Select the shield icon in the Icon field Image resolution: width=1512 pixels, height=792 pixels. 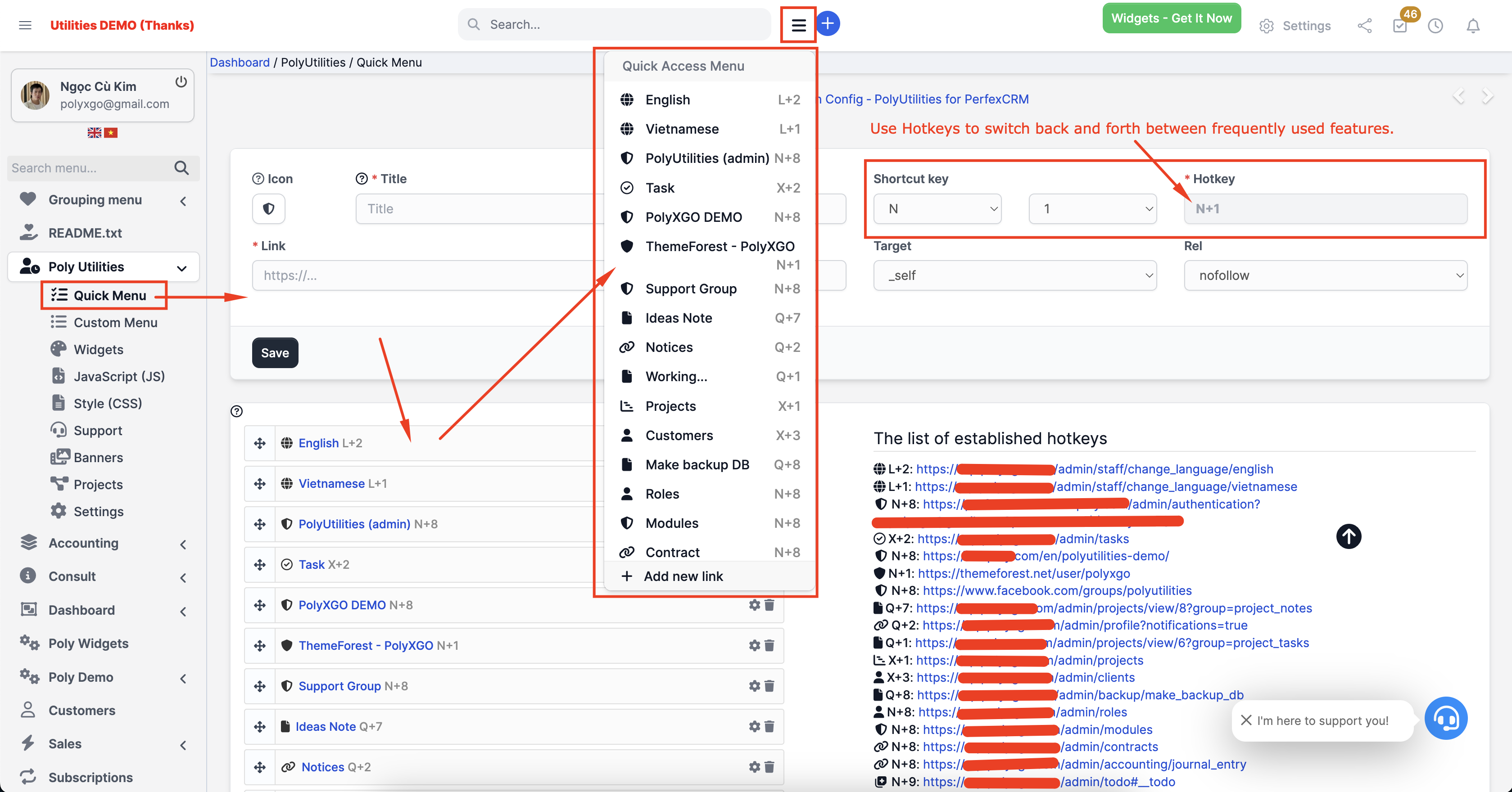tap(268, 208)
